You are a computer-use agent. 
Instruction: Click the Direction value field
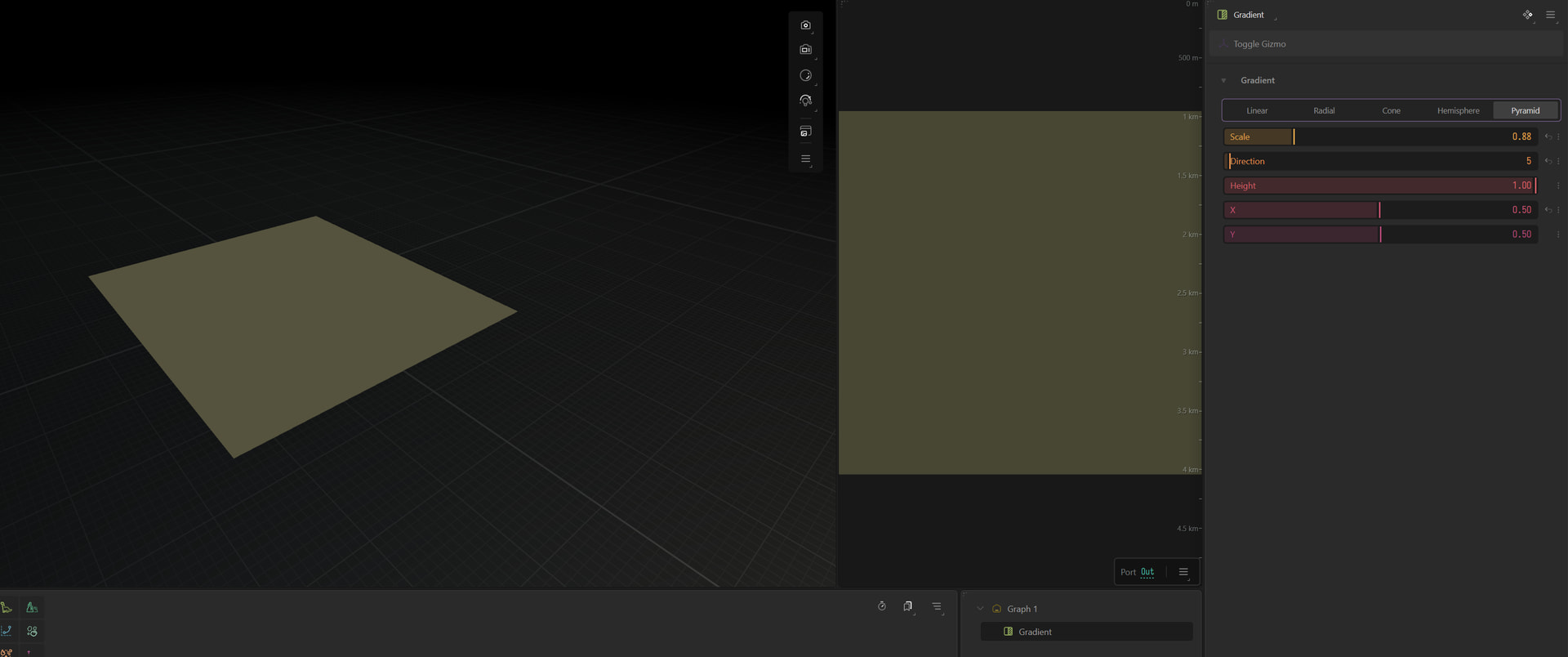[1380, 161]
